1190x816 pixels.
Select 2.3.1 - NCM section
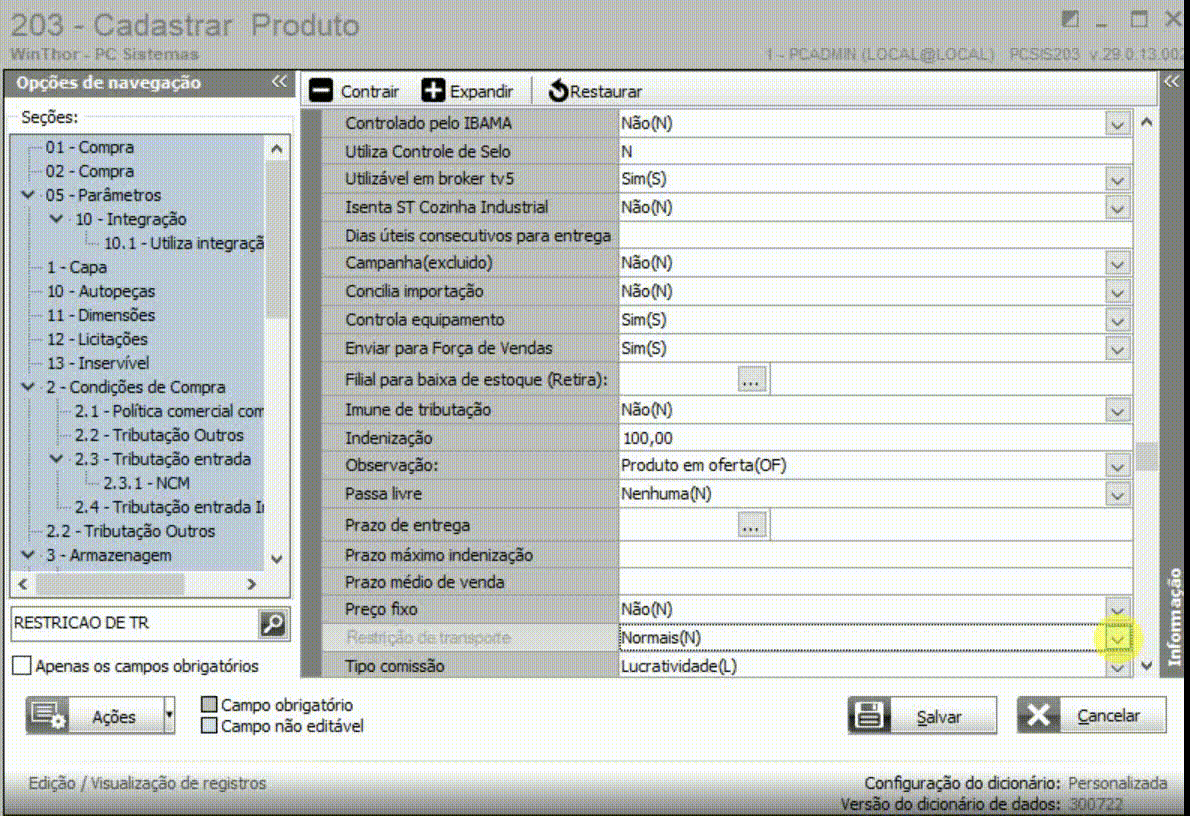click(146, 484)
